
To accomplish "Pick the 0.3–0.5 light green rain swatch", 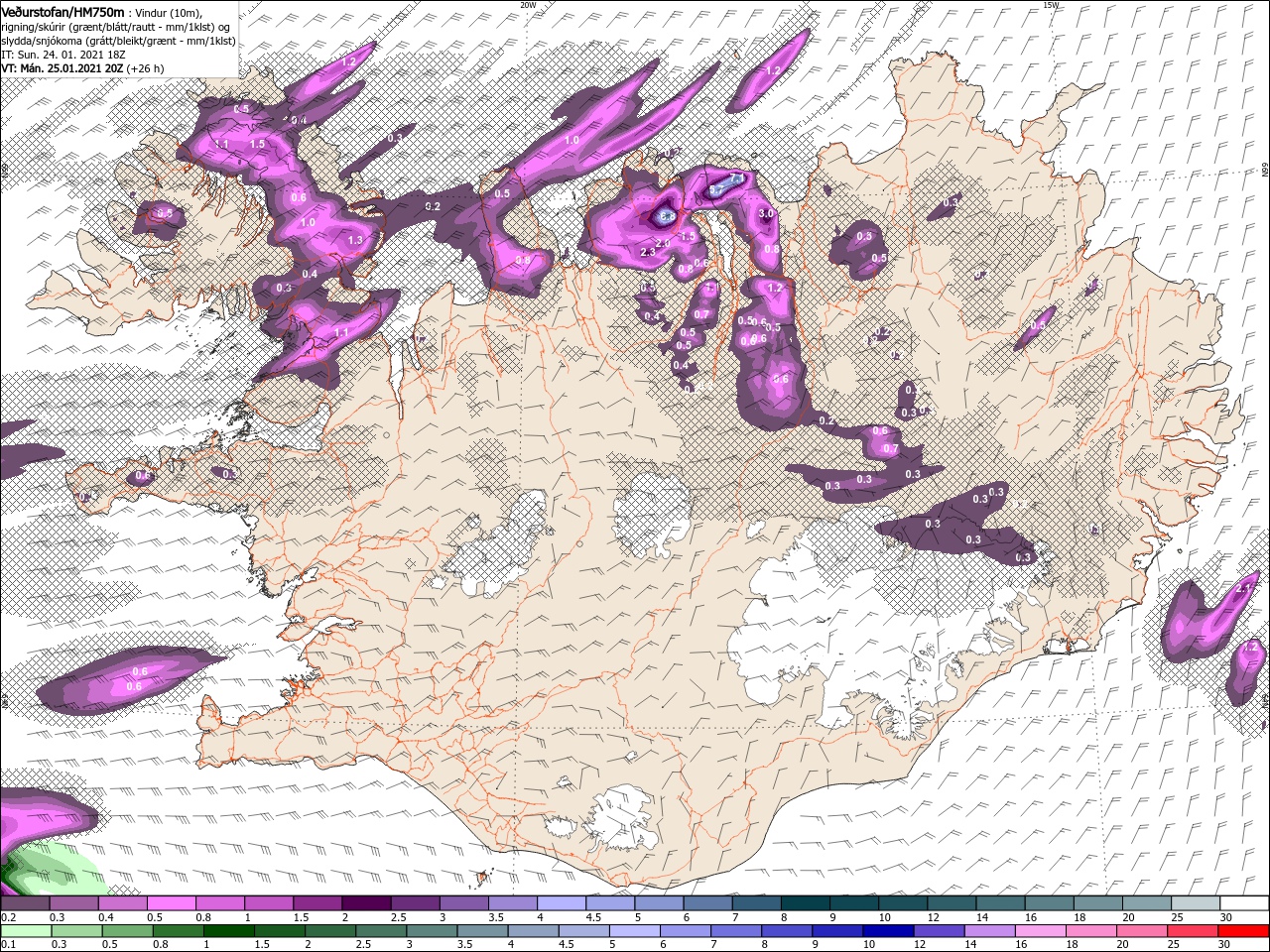I will point(76,930).
